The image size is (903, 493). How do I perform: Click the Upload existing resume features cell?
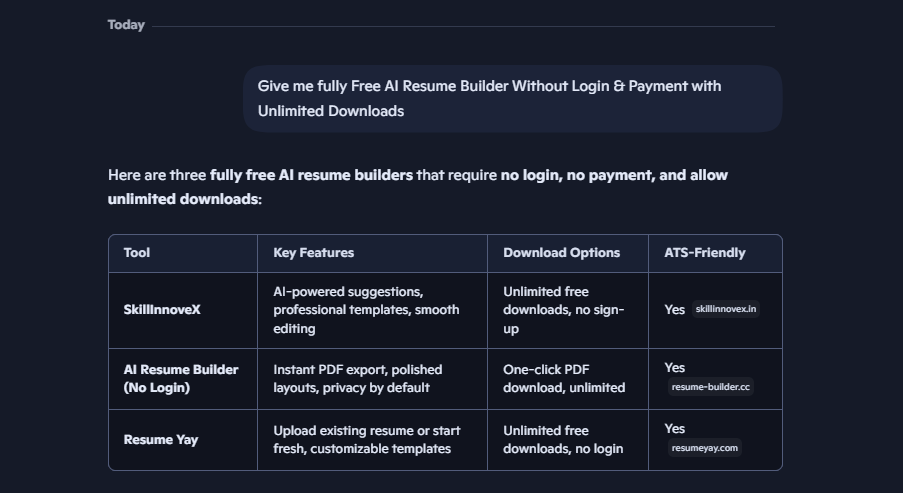[x=366, y=440]
